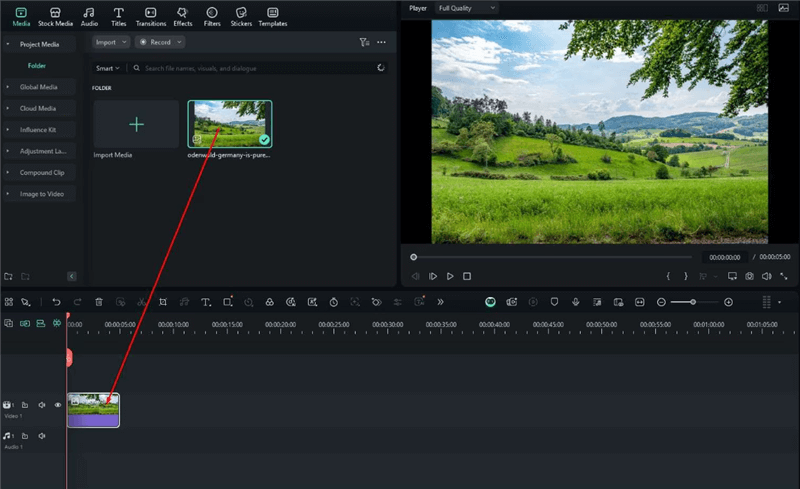Open the Record dropdown
The height and width of the screenshot is (489, 800).
[x=160, y=42]
